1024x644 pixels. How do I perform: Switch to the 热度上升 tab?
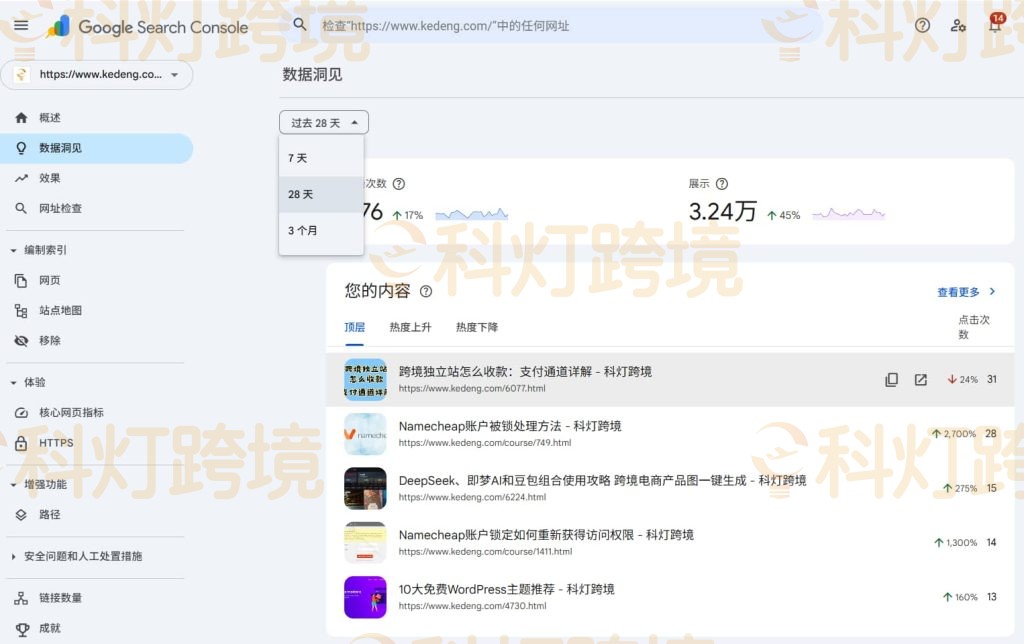click(410, 327)
